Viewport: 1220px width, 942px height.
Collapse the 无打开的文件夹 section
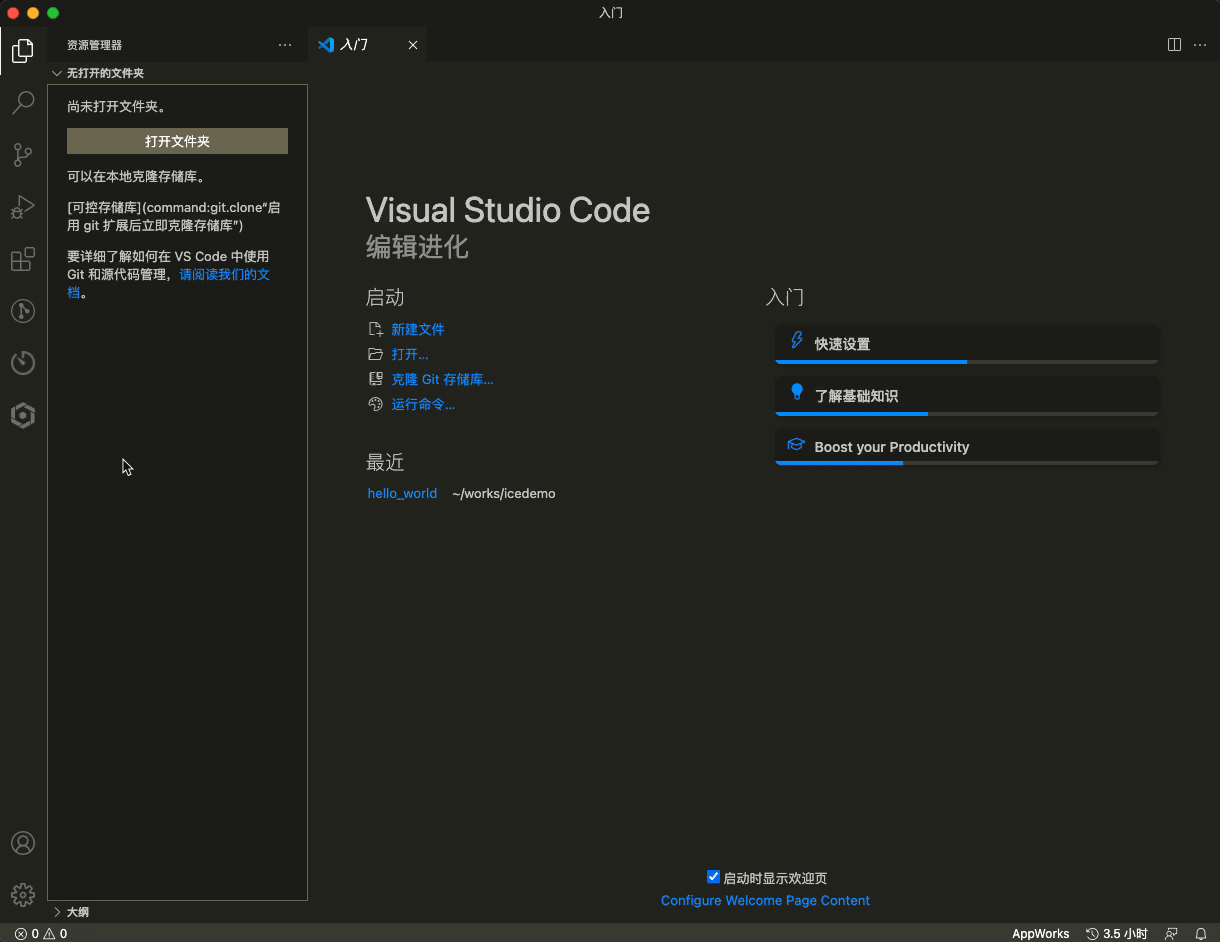[178, 73]
